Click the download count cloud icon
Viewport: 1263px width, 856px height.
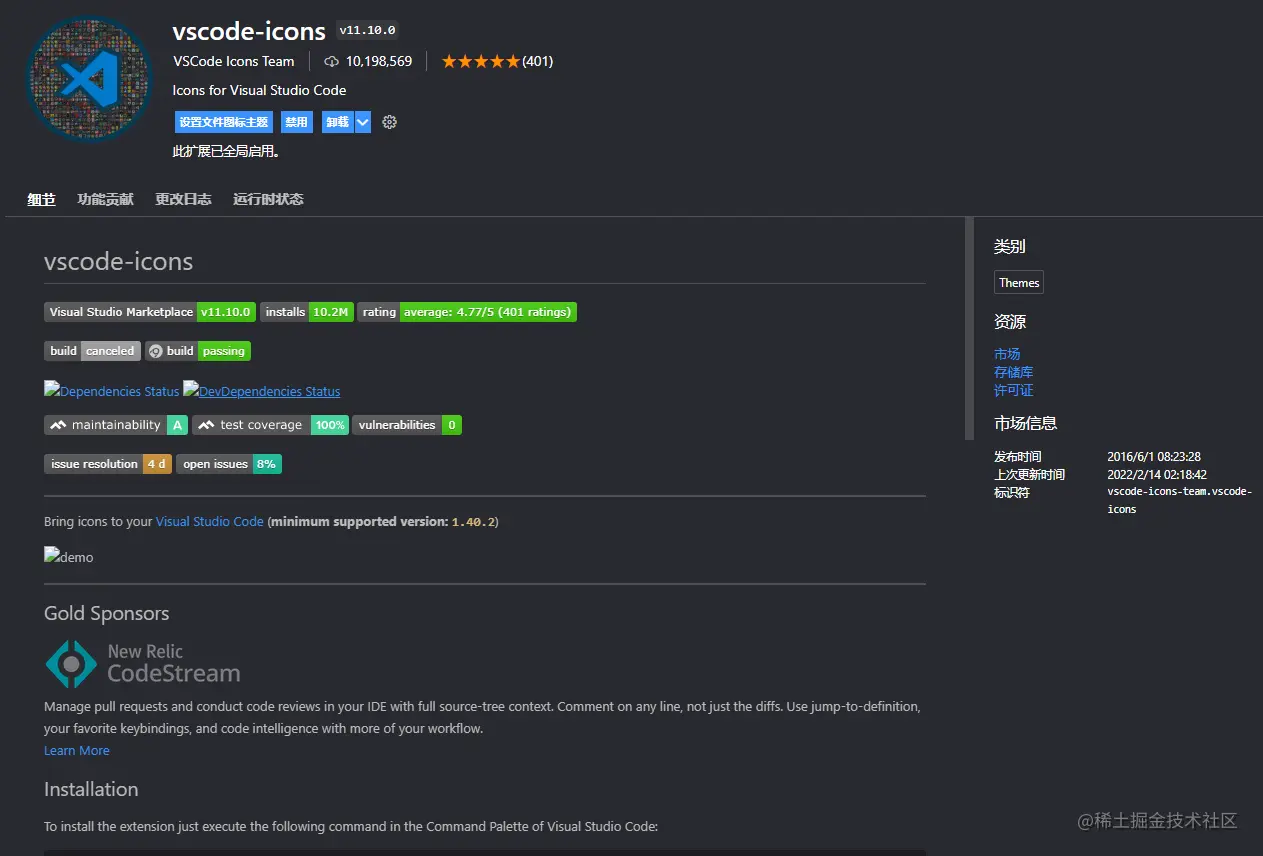click(x=332, y=61)
